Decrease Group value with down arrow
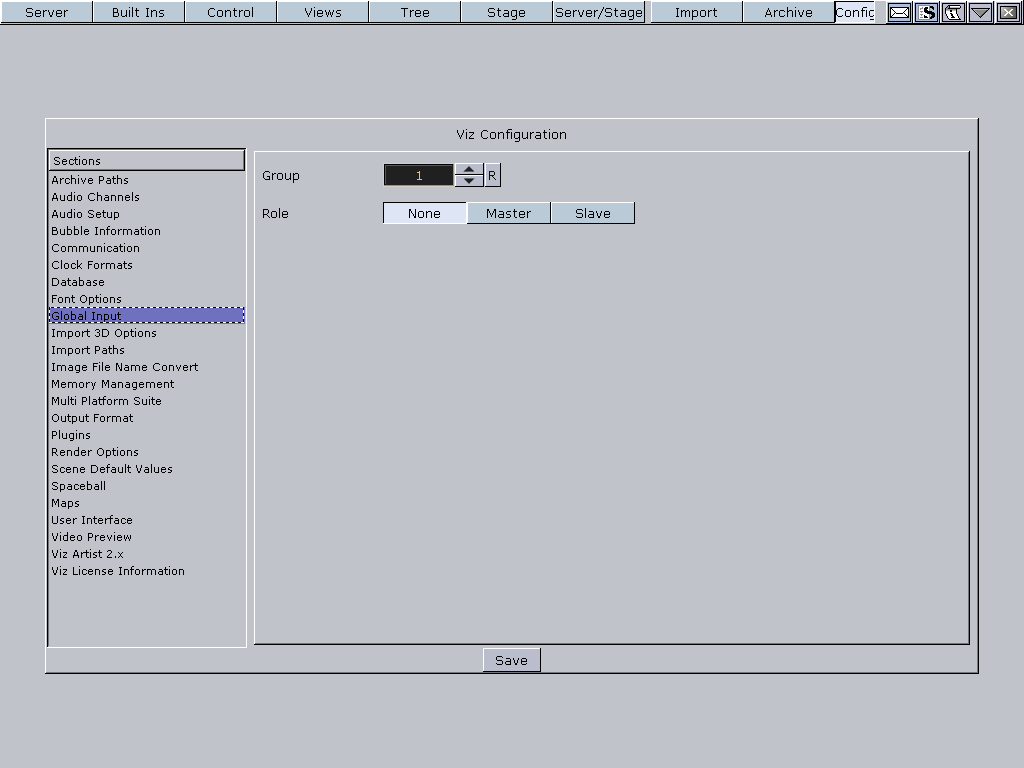Image resolution: width=1024 pixels, height=768 pixels. tap(469, 181)
